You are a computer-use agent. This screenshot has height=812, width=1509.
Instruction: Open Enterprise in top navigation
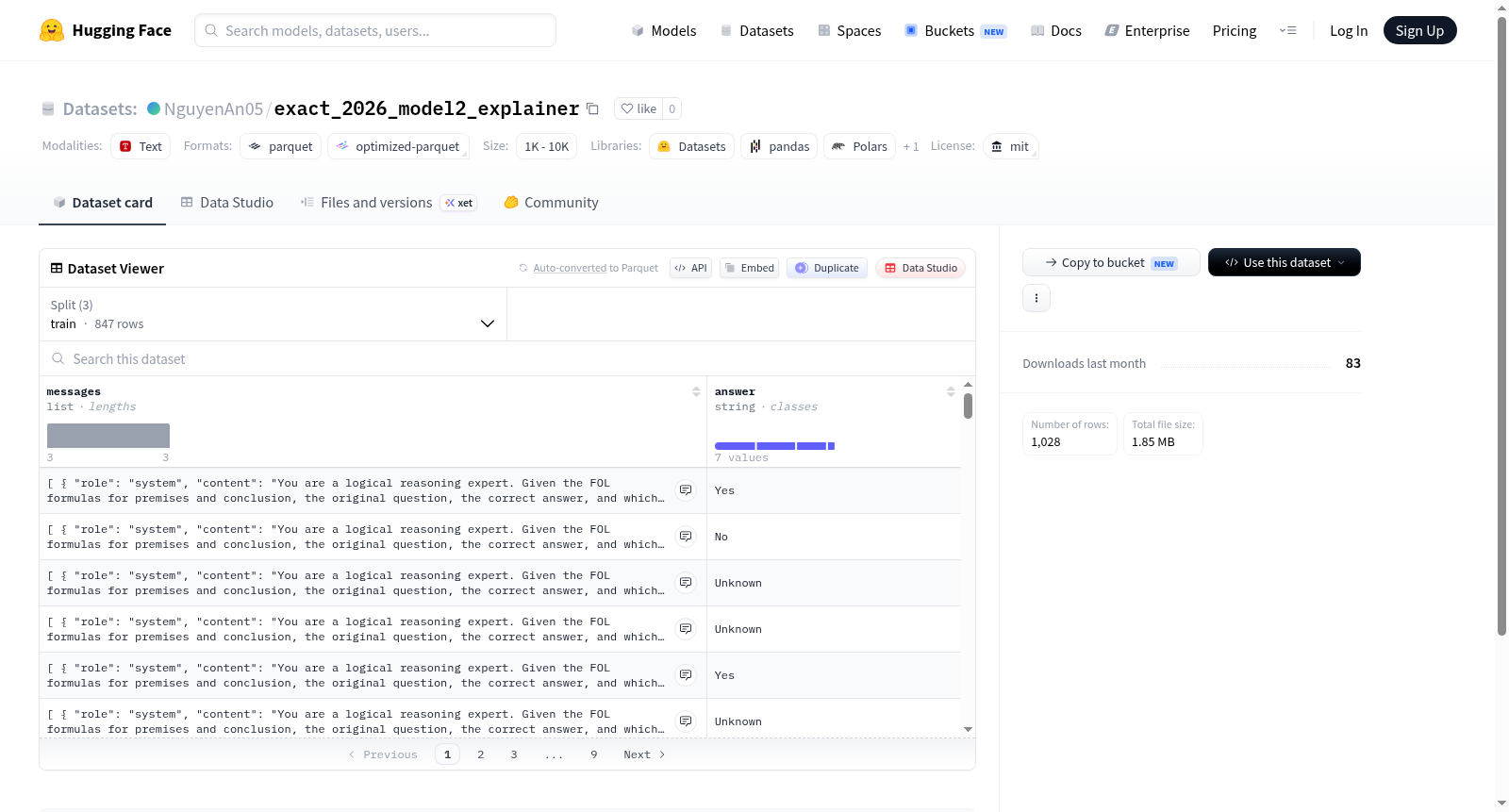(1147, 30)
